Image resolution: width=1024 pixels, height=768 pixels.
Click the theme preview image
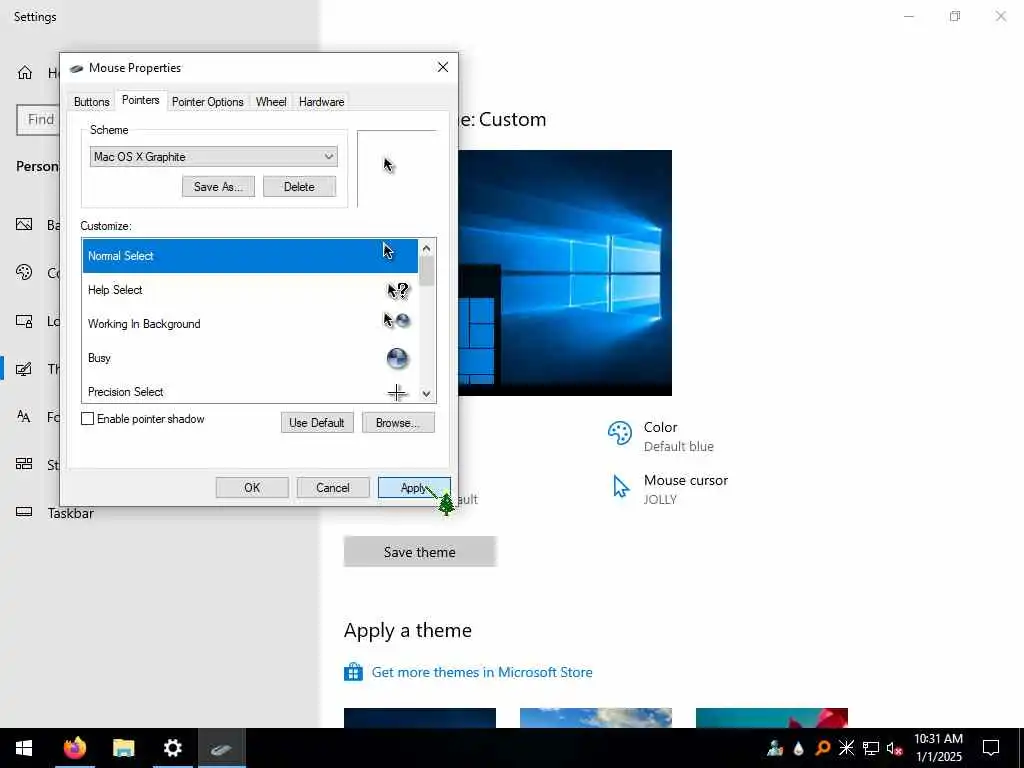point(565,272)
